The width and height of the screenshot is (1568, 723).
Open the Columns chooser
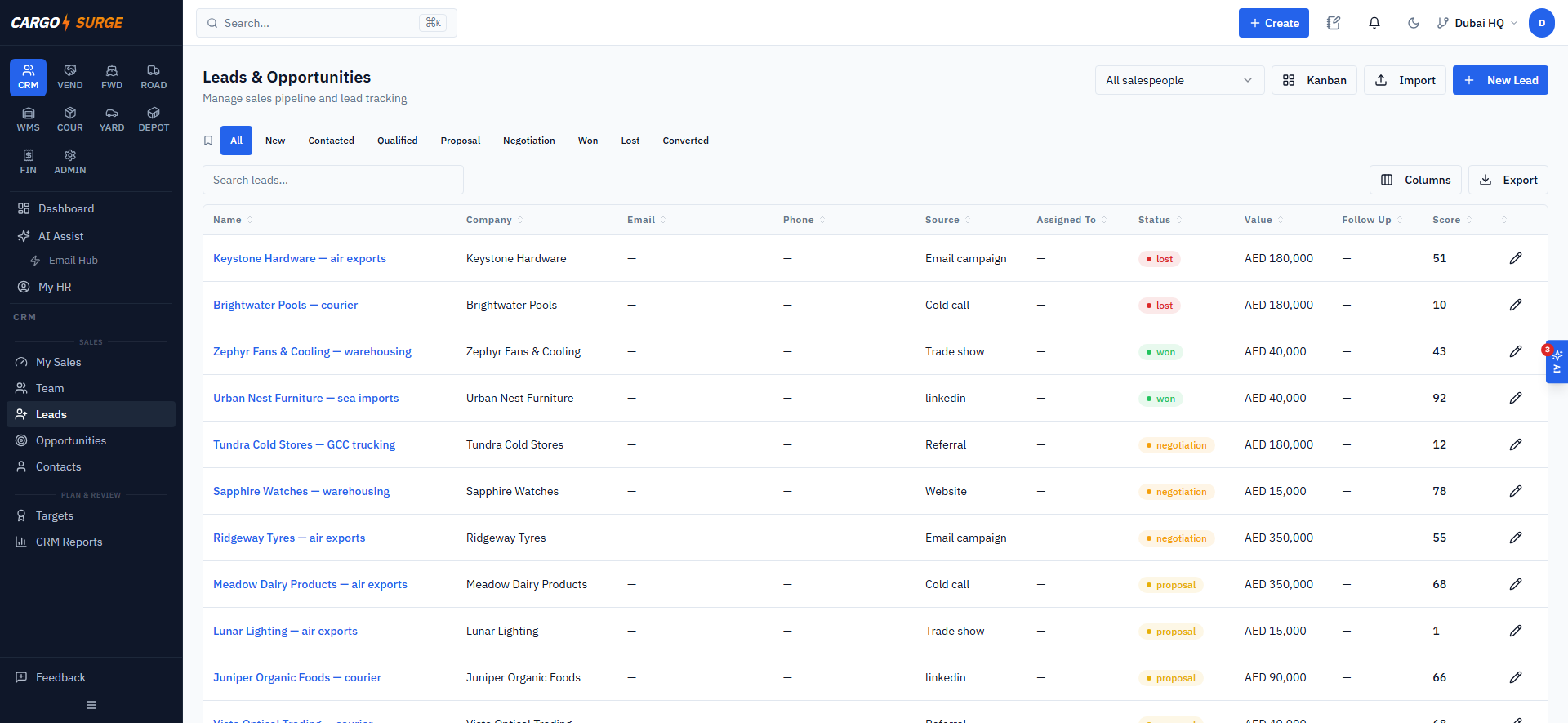click(1415, 180)
